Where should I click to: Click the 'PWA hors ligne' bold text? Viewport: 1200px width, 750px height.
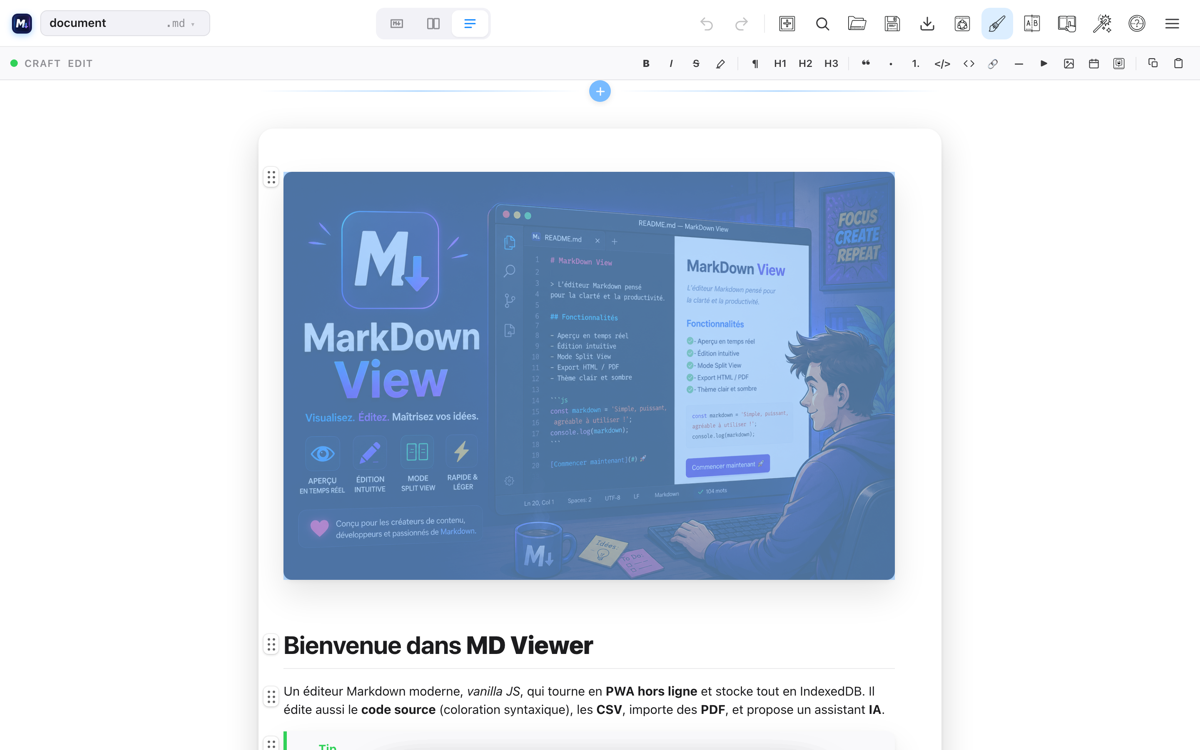651,691
